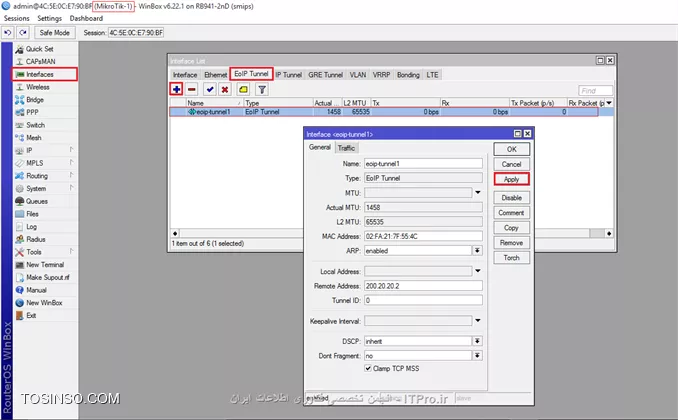
Task: Add comment with yellow note icon
Action: click(243, 90)
